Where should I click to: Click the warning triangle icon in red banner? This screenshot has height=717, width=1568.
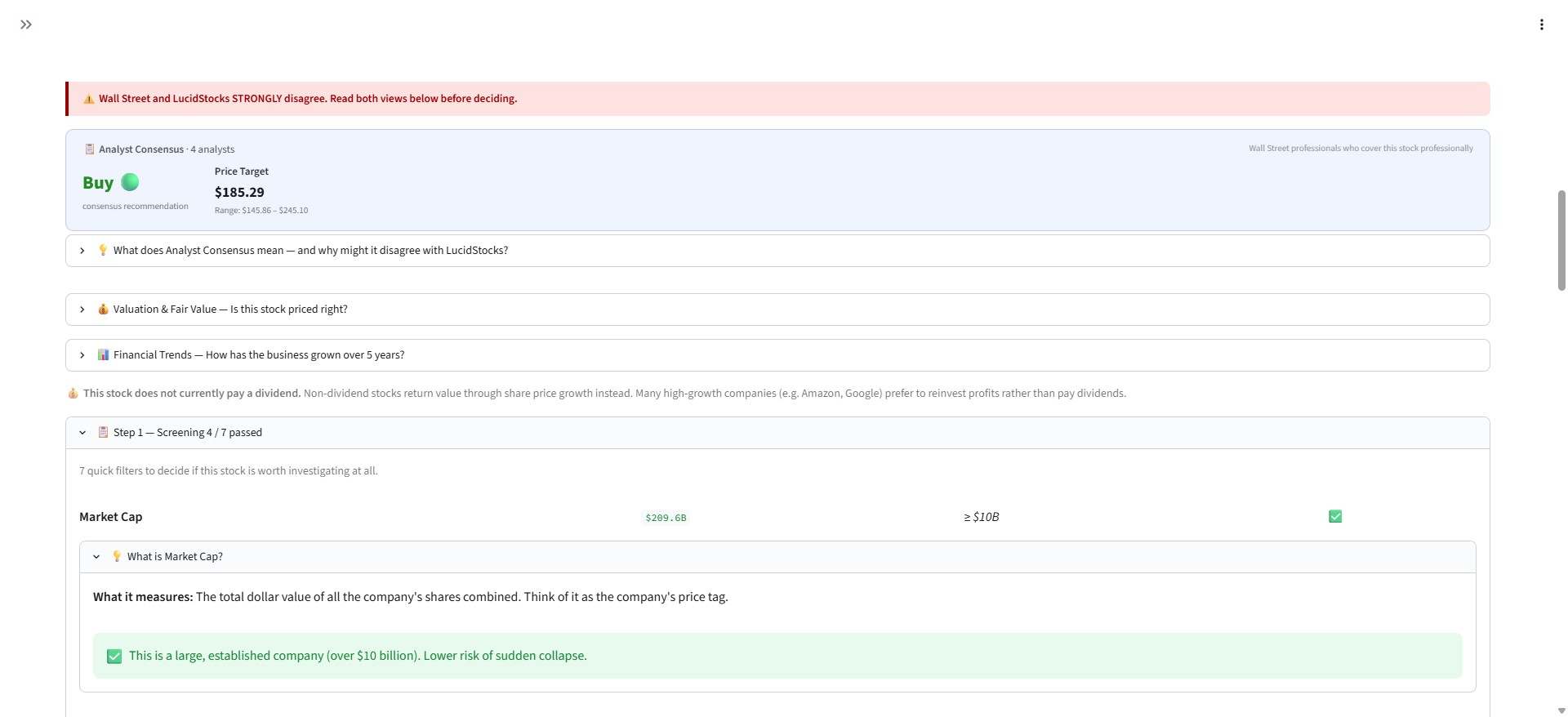pos(89,99)
